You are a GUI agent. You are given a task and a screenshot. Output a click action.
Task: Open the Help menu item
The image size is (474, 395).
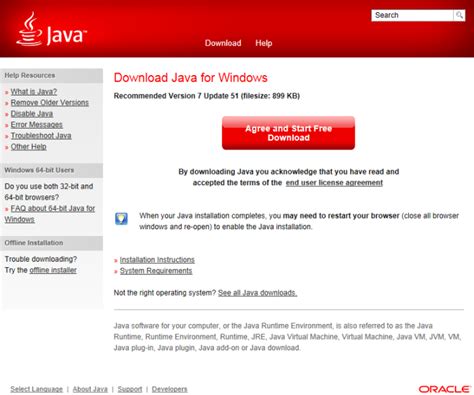(x=264, y=43)
